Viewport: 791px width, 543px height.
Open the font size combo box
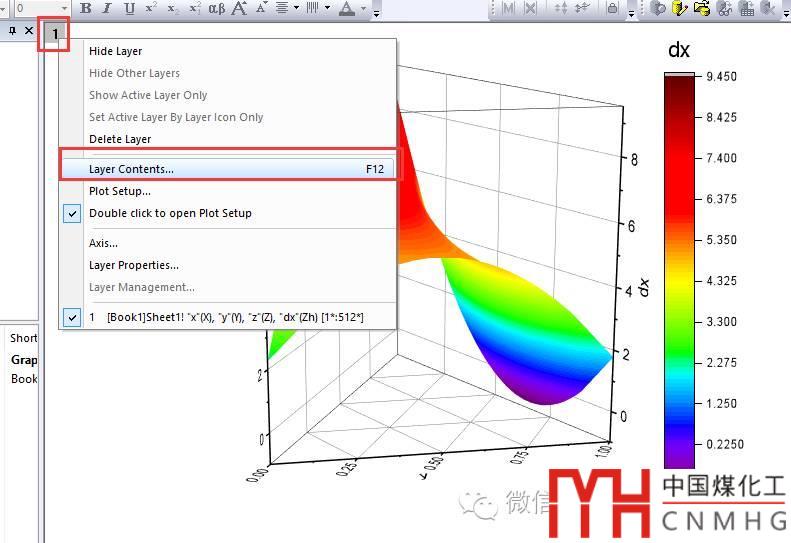[41, 8]
